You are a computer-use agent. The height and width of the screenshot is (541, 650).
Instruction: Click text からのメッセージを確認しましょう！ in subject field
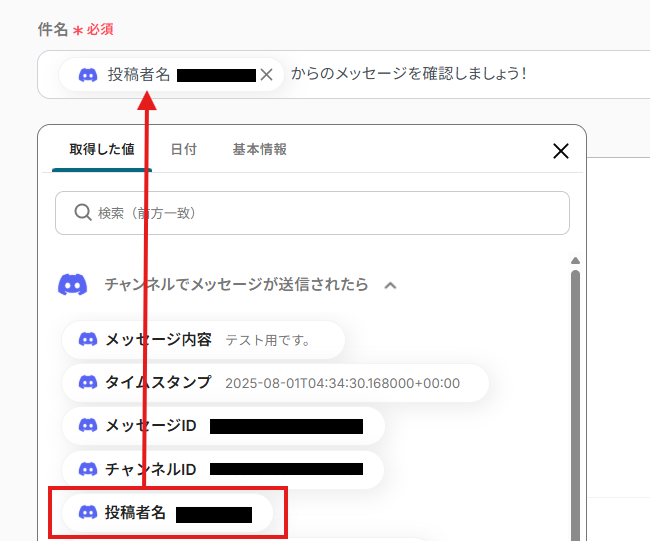click(409, 74)
